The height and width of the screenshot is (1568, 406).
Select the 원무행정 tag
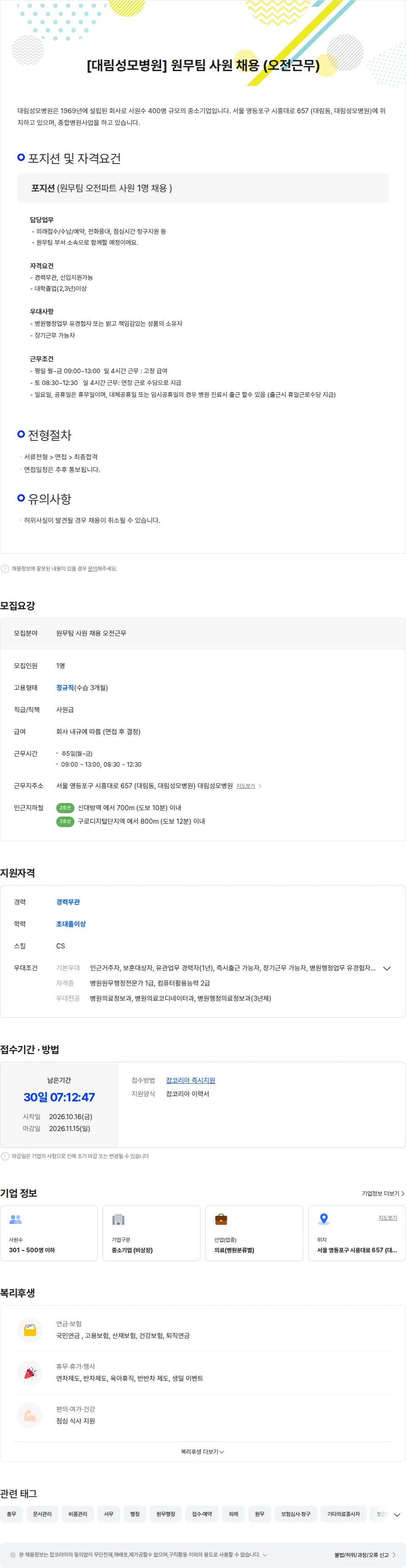pyautogui.click(x=165, y=1514)
